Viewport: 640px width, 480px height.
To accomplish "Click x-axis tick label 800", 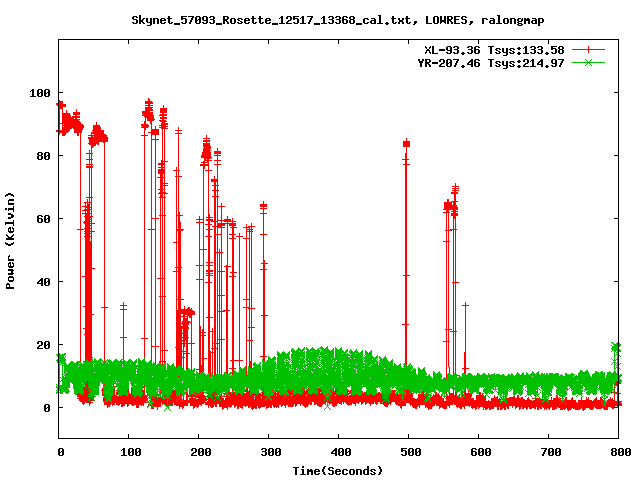I will (620, 452).
